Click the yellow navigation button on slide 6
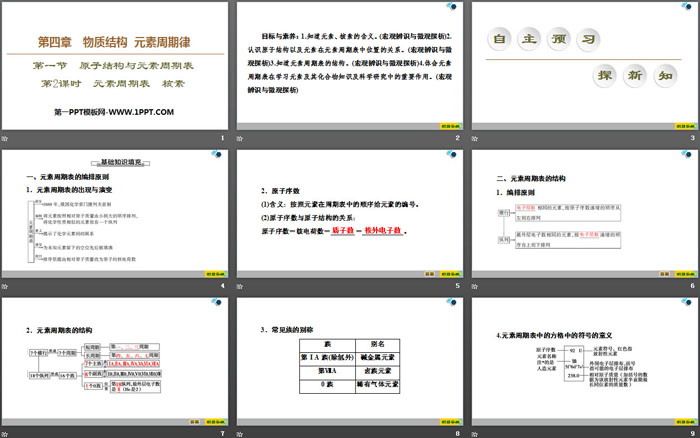 (686, 274)
